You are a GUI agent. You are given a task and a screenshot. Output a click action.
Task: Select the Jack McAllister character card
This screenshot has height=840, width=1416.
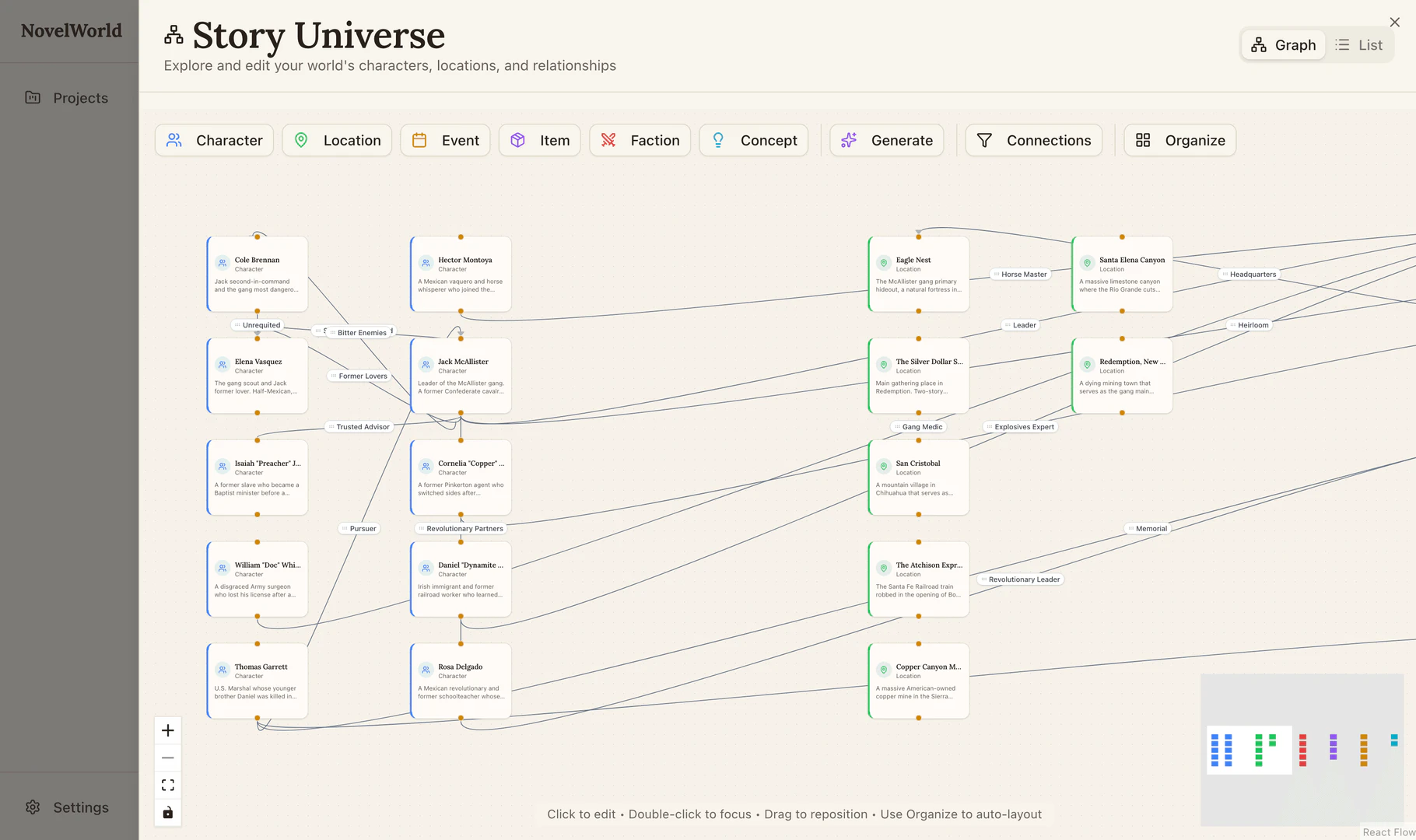pyautogui.click(x=461, y=376)
